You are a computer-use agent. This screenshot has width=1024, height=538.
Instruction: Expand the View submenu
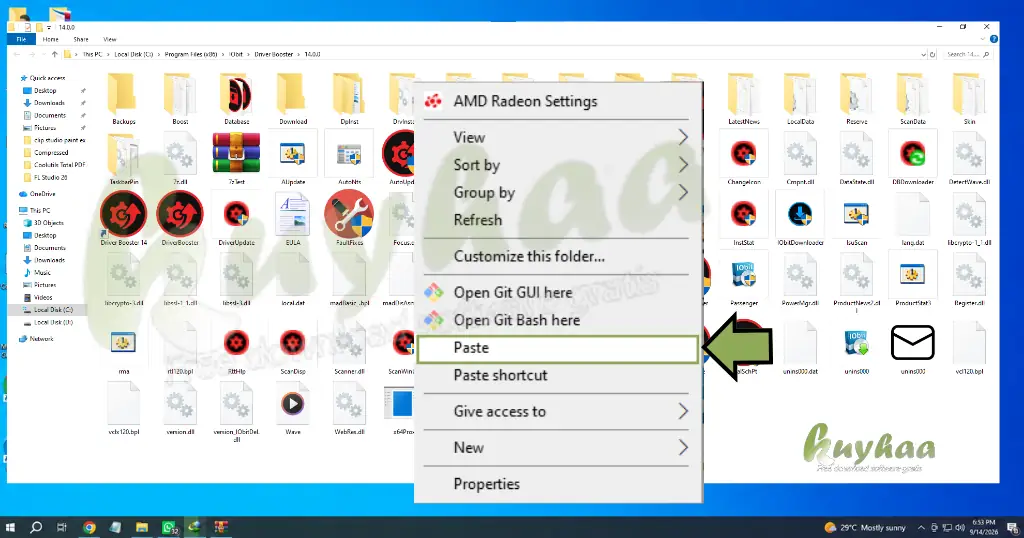(x=558, y=137)
